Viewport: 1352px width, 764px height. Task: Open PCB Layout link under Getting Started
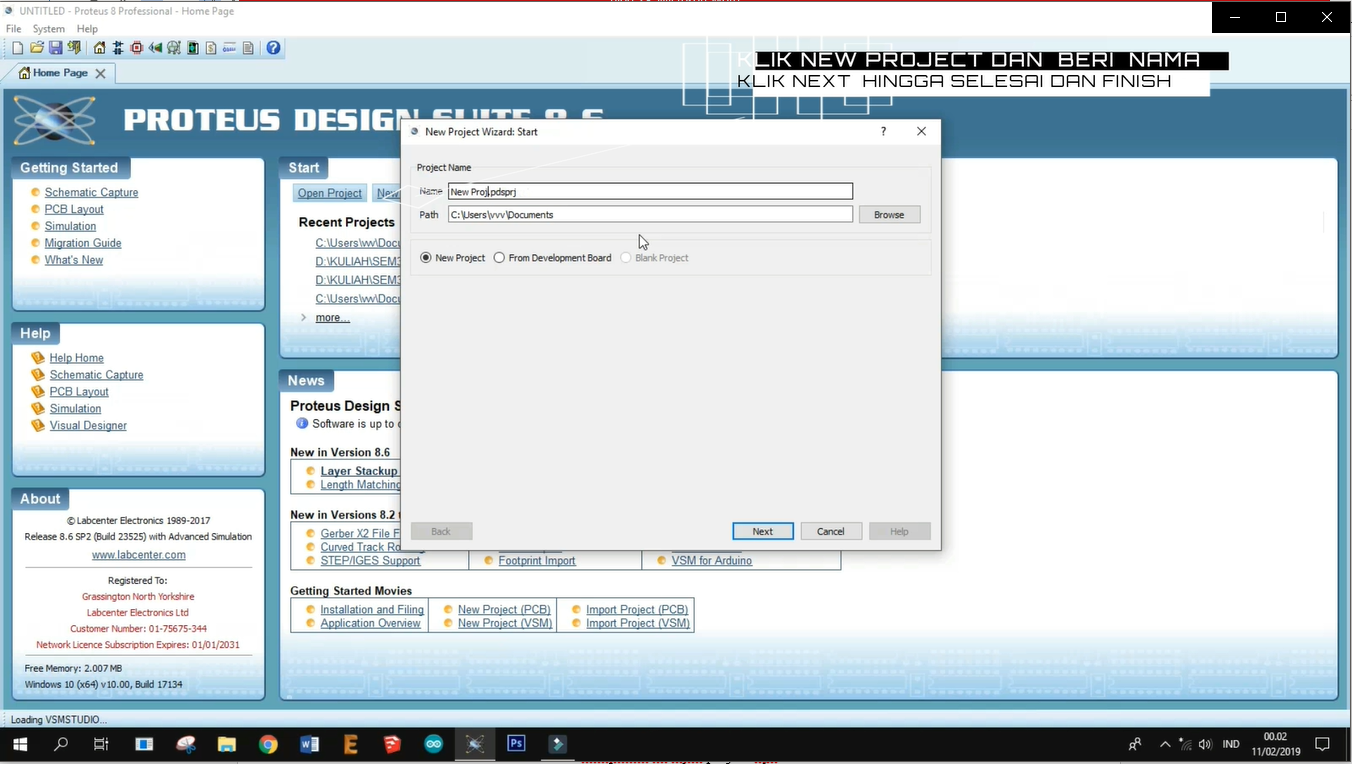[x=74, y=209]
